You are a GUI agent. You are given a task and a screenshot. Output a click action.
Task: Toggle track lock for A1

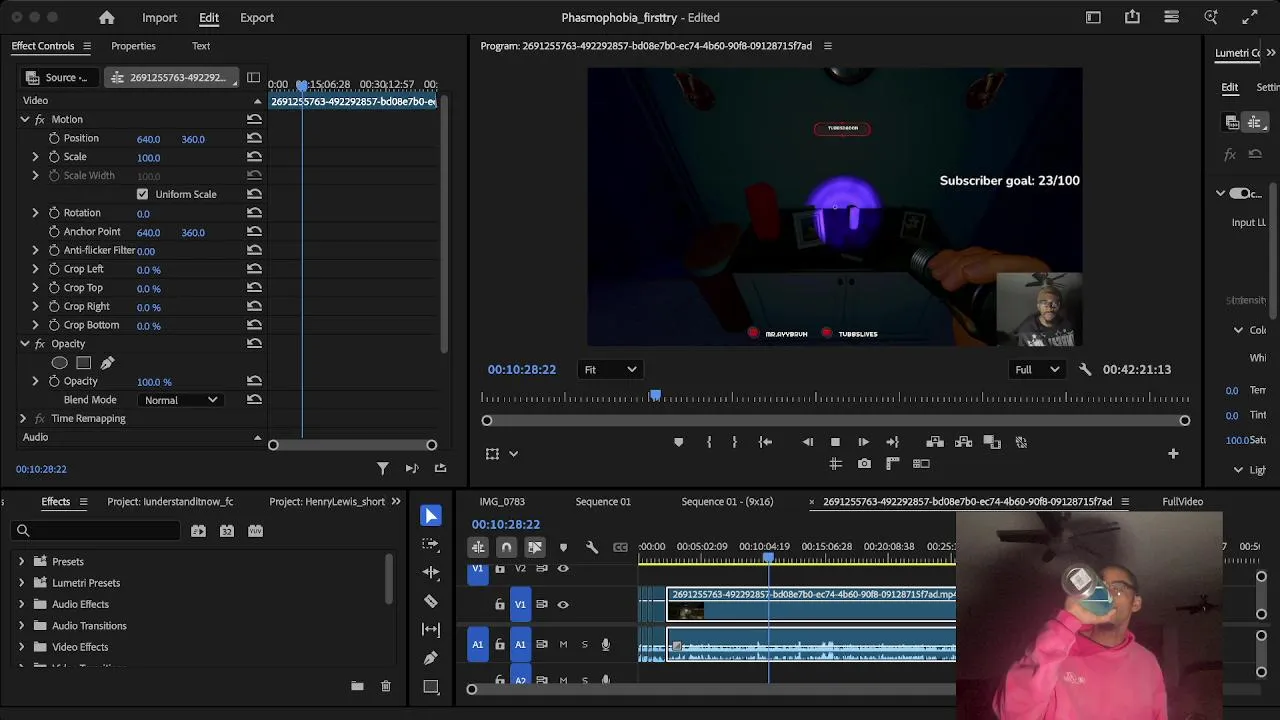(500, 645)
